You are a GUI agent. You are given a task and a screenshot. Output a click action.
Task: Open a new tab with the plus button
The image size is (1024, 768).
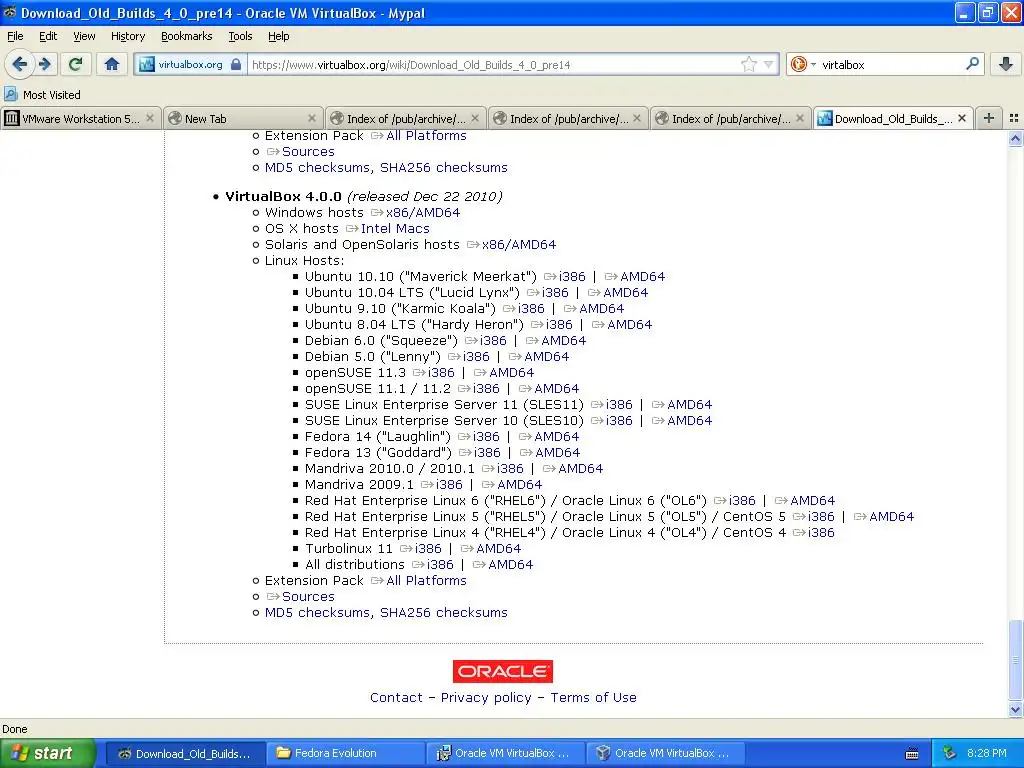point(989,118)
